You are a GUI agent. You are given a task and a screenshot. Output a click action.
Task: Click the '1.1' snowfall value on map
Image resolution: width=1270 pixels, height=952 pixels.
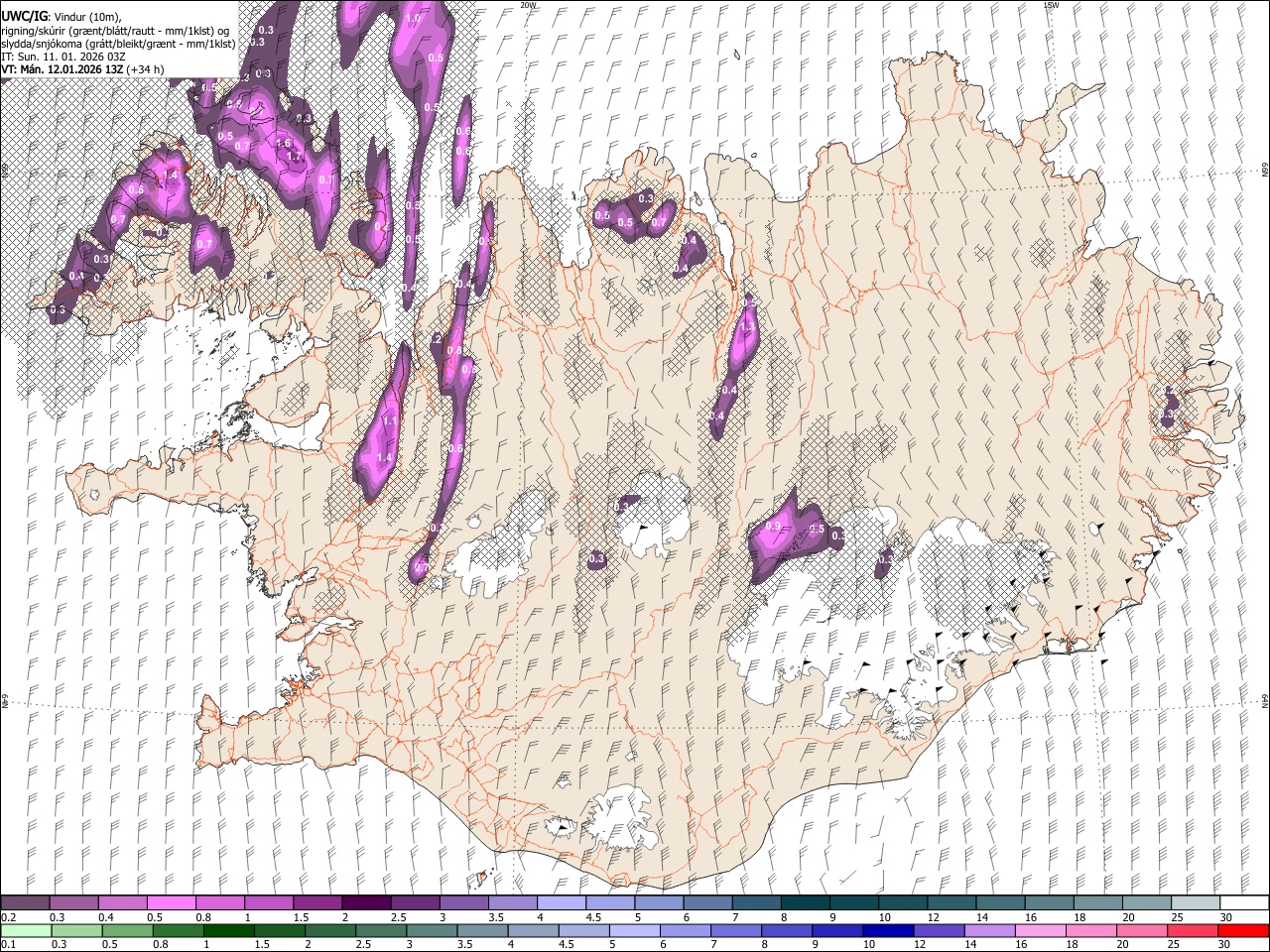[x=390, y=421]
